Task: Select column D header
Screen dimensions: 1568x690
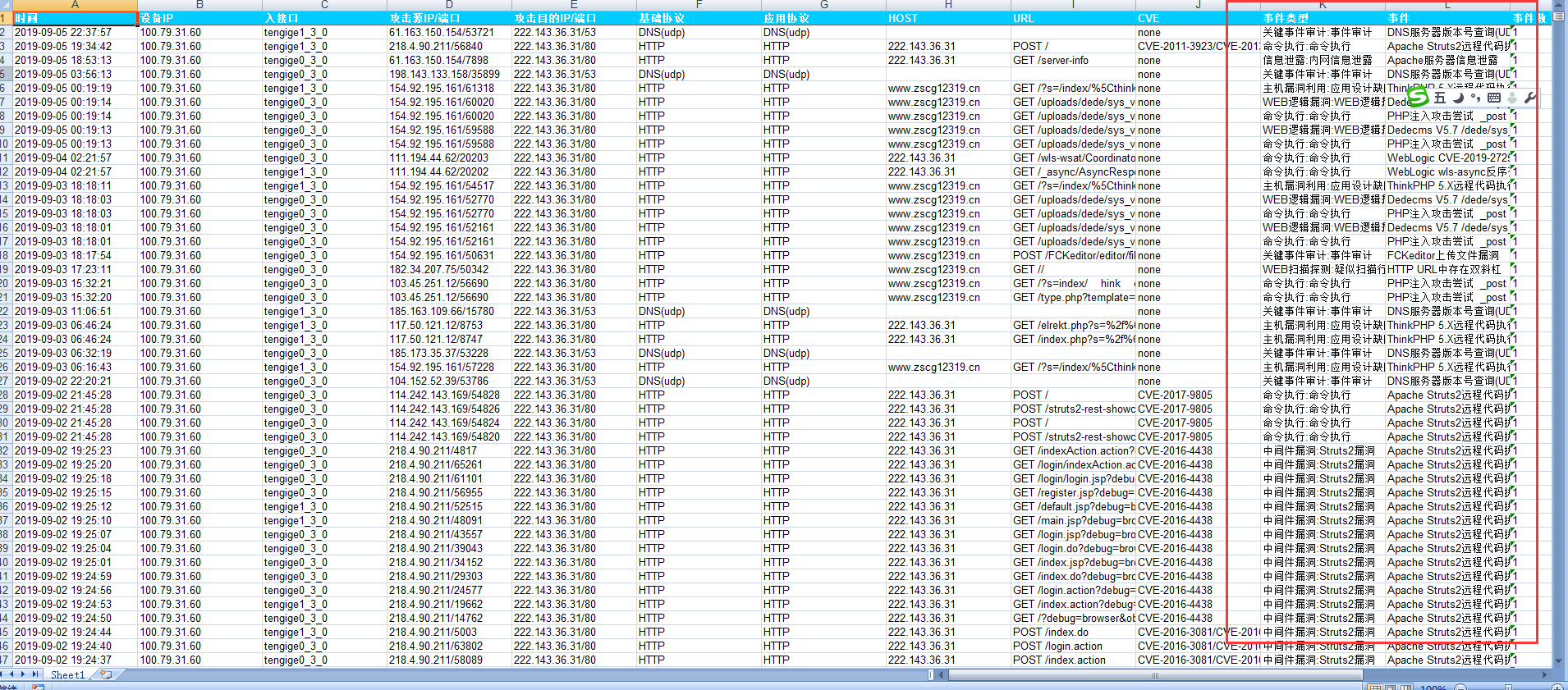Action: [x=449, y=5]
